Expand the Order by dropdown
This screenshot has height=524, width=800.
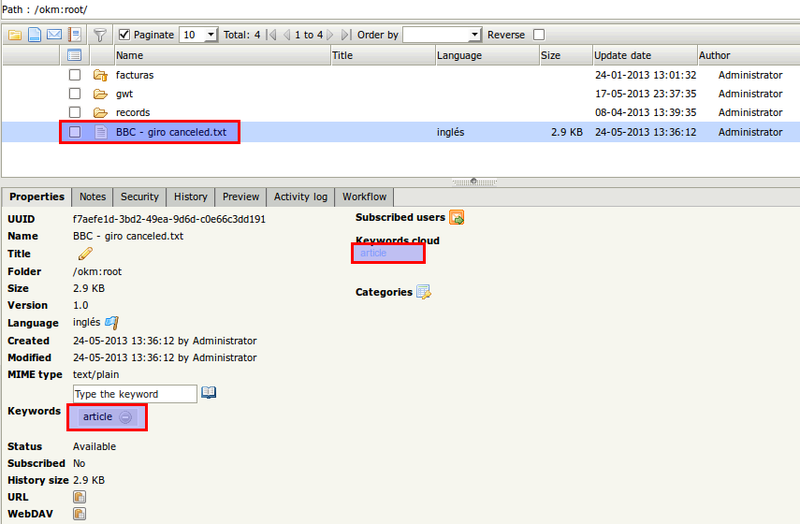click(x=442, y=35)
